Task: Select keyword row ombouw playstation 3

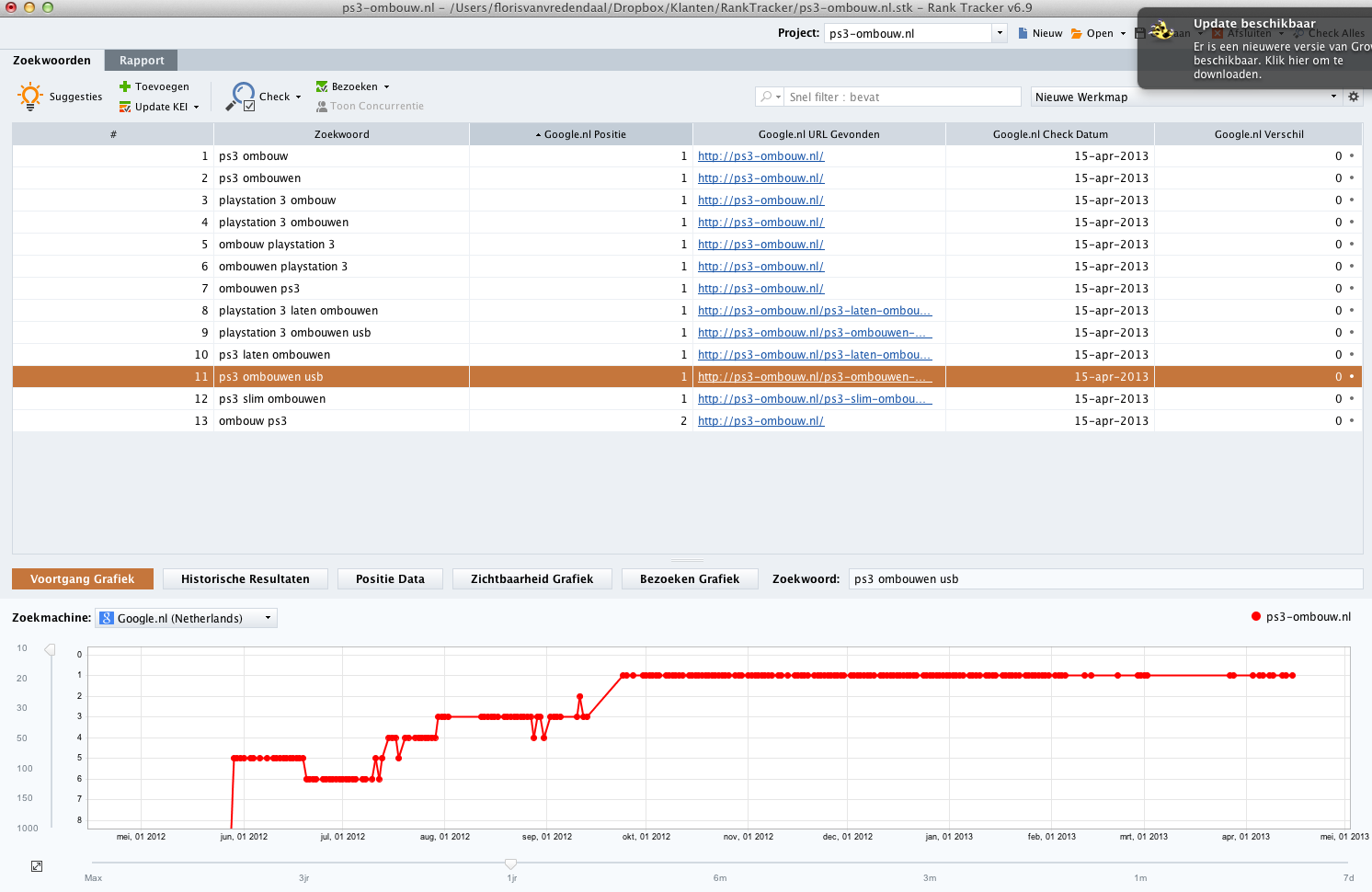Action: 687,245
